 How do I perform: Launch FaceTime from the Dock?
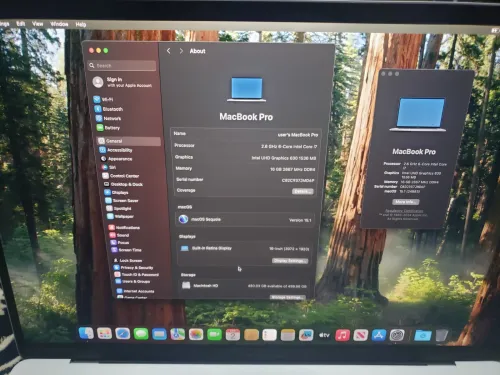pos(214,334)
